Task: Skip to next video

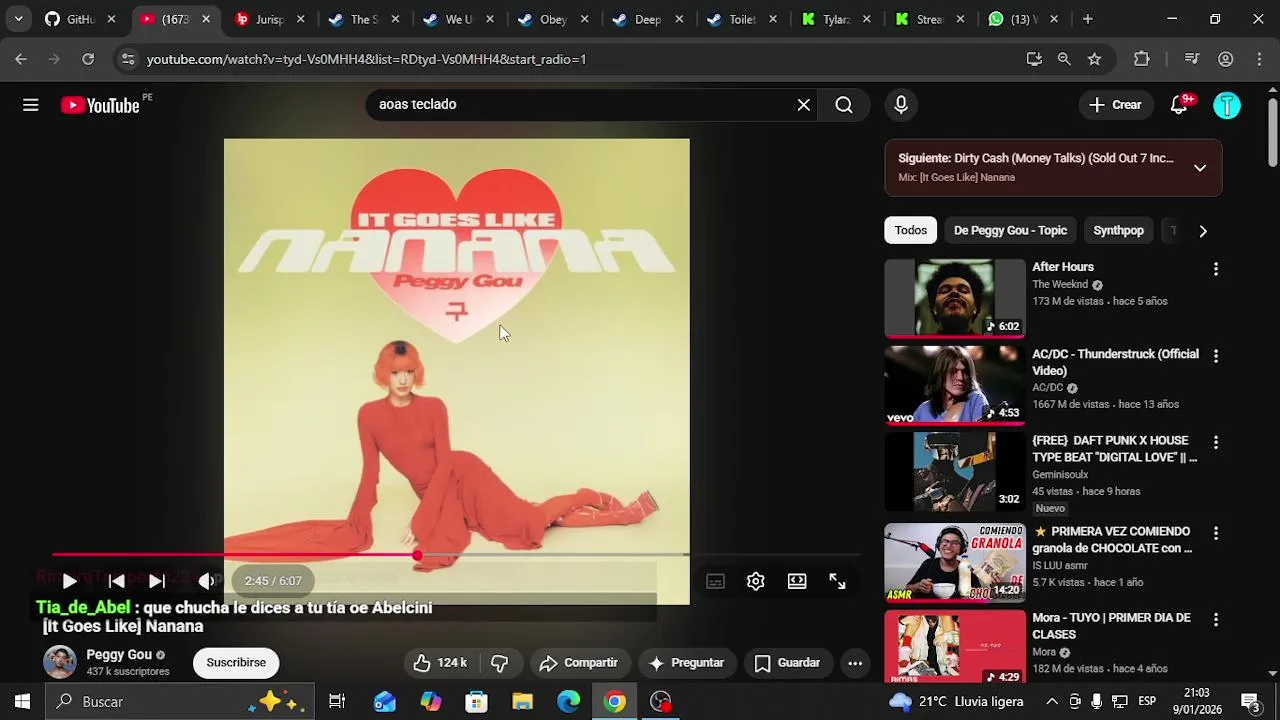Action: pyautogui.click(x=157, y=581)
